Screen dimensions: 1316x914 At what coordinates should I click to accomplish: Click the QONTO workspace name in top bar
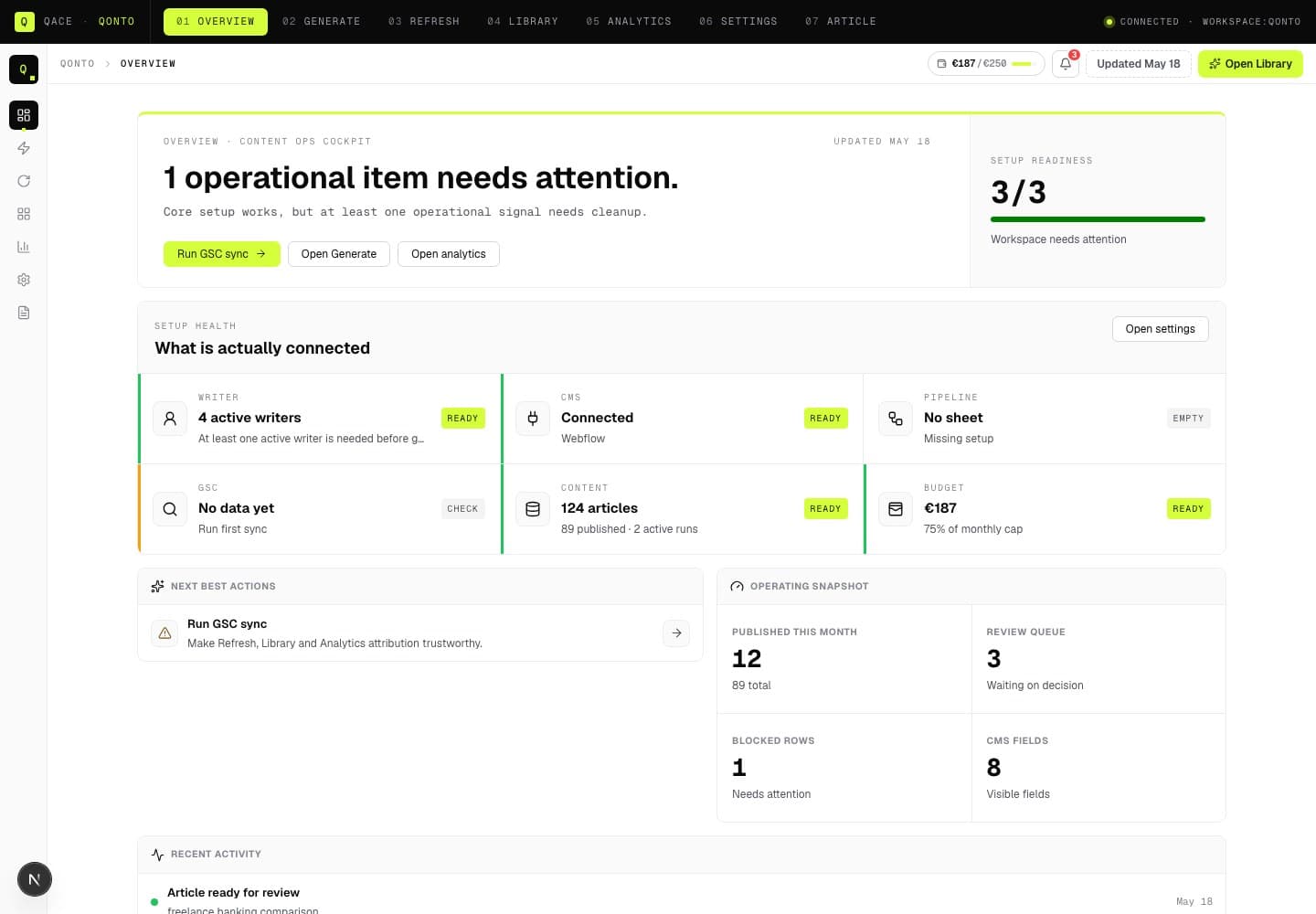click(117, 21)
